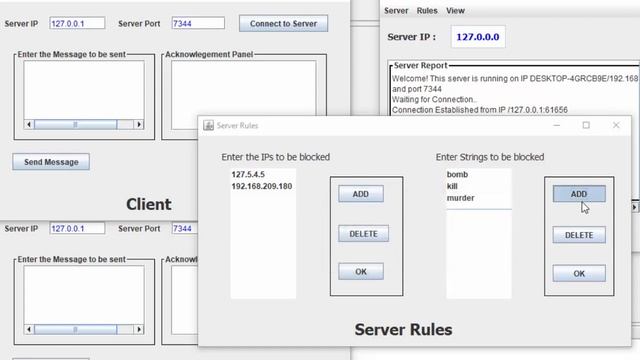Screen dimensions: 640x360
Task: Click ADD button for blocked IPs
Action: click(x=361, y=194)
